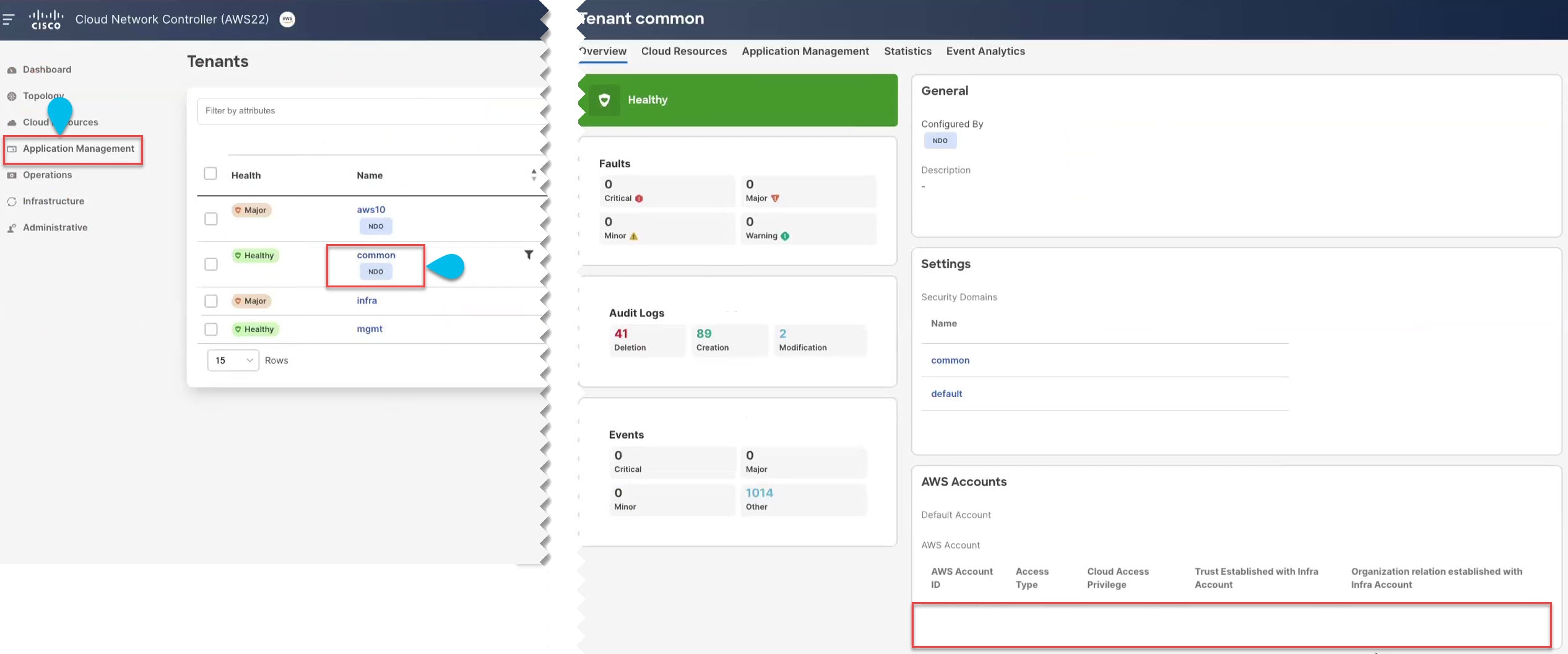Open Administrative in the sidebar

[55, 228]
